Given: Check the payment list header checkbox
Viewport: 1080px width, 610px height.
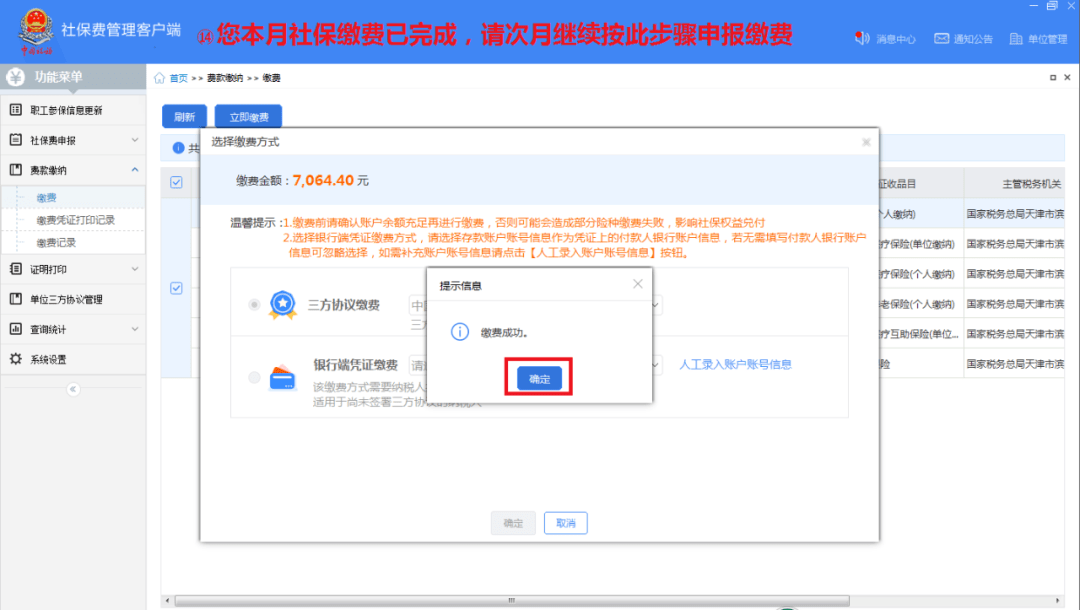Looking at the screenshot, I should coord(177,182).
